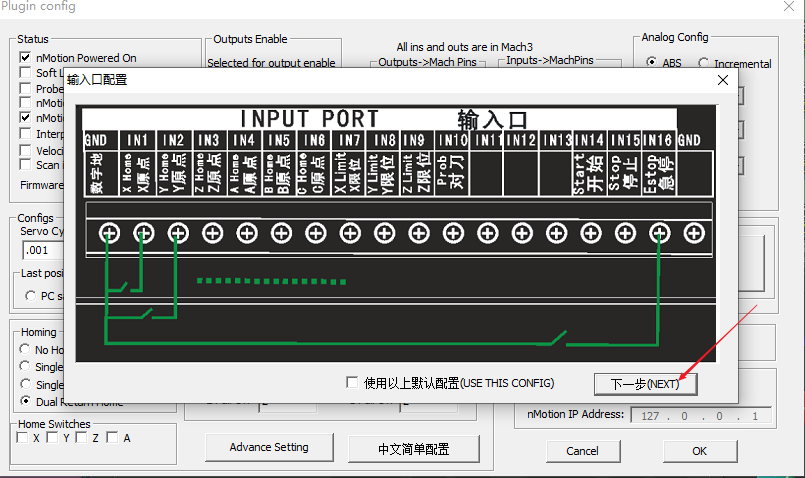Screen dimensions: 805x478
Task: Toggle the Veloci status checkbox
Action: (x=25, y=150)
